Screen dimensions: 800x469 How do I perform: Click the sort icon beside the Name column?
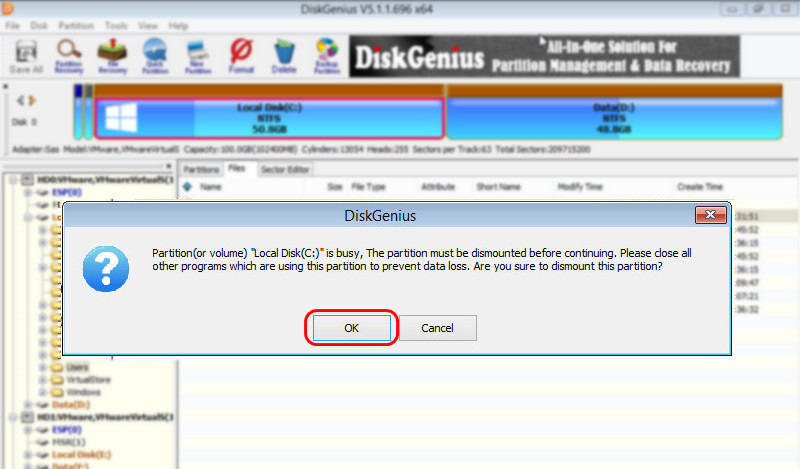[187, 187]
